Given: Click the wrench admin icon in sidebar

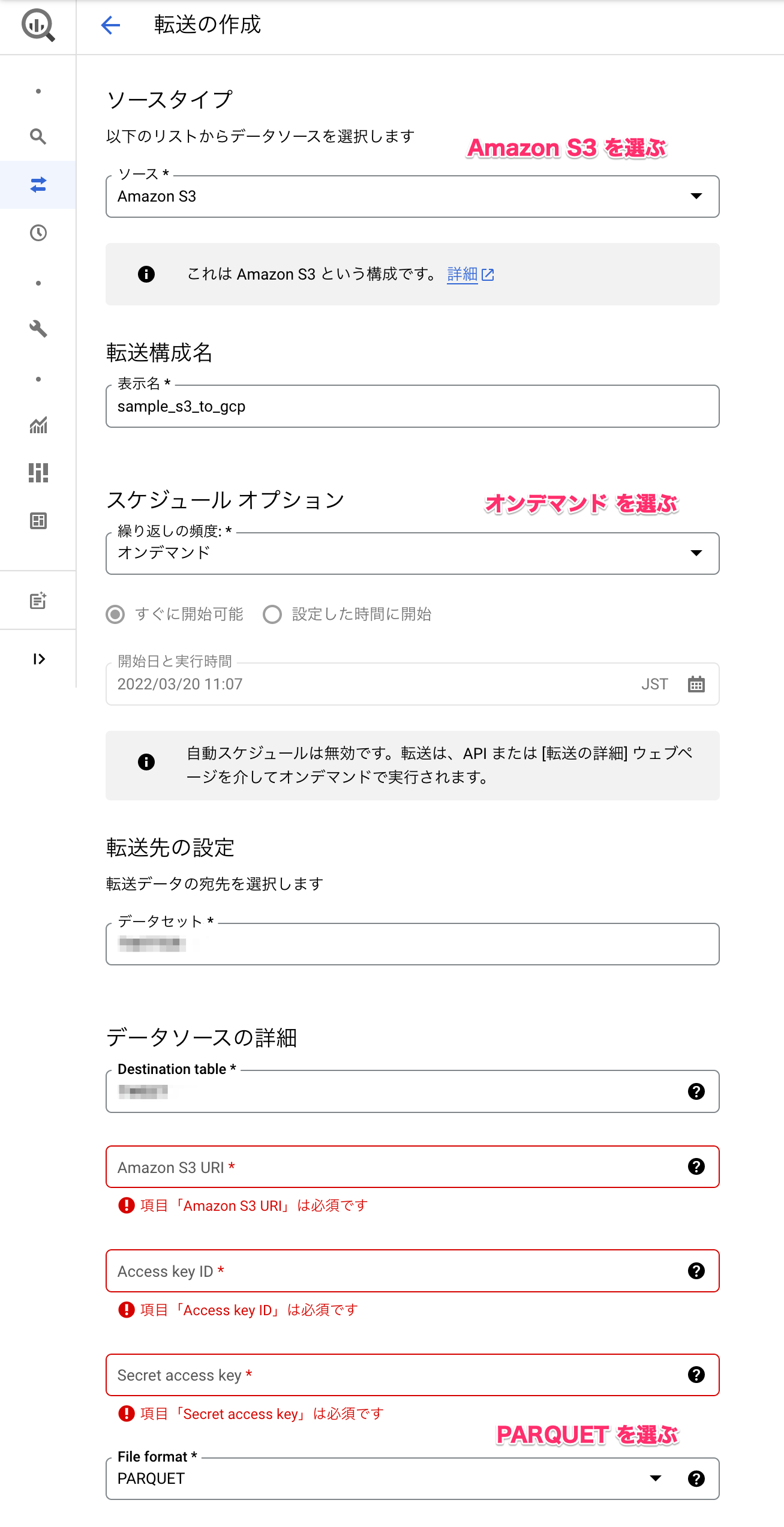Looking at the screenshot, I should [38, 329].
